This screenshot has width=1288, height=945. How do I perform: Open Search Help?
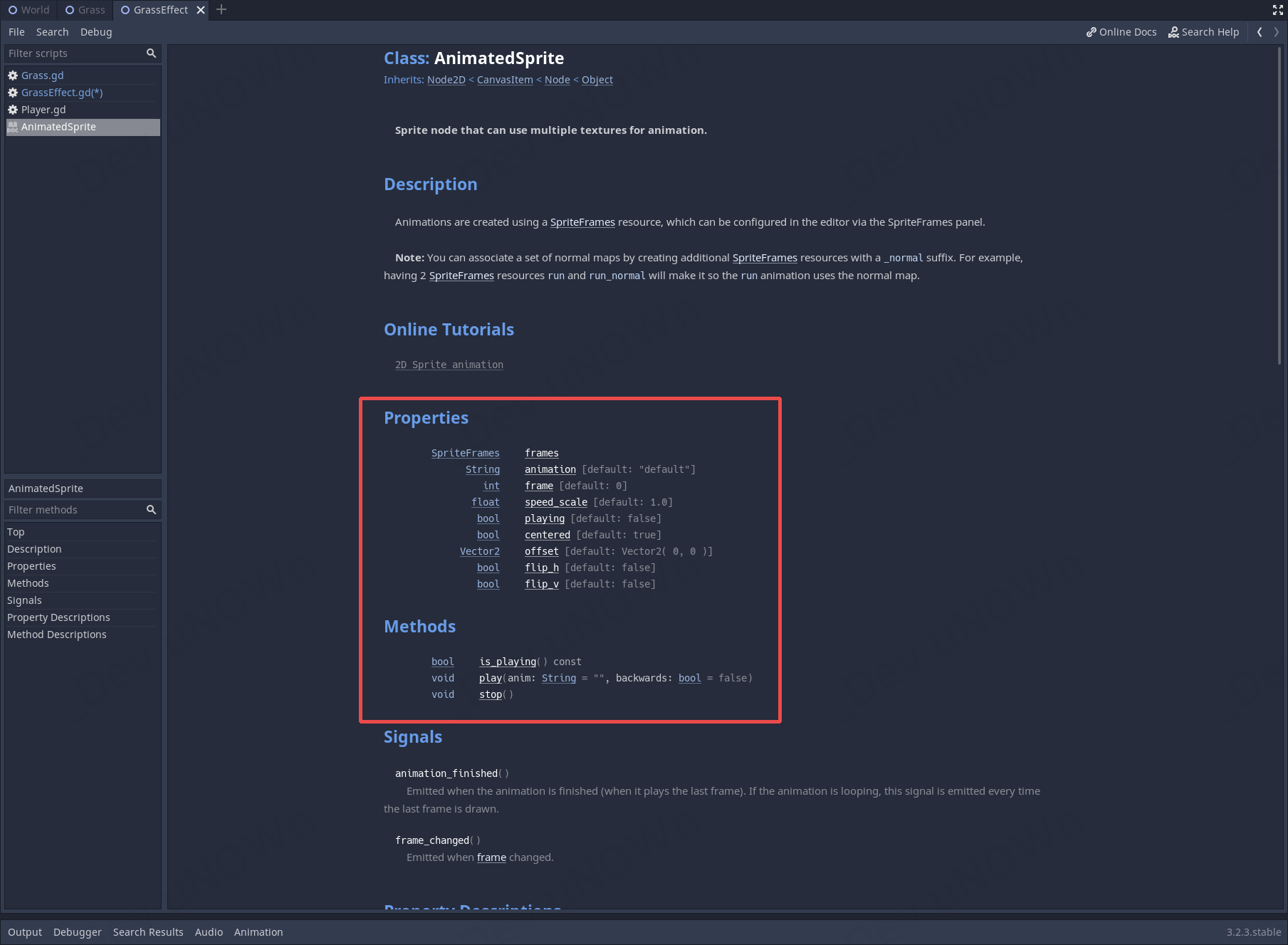pos(1204,32)
